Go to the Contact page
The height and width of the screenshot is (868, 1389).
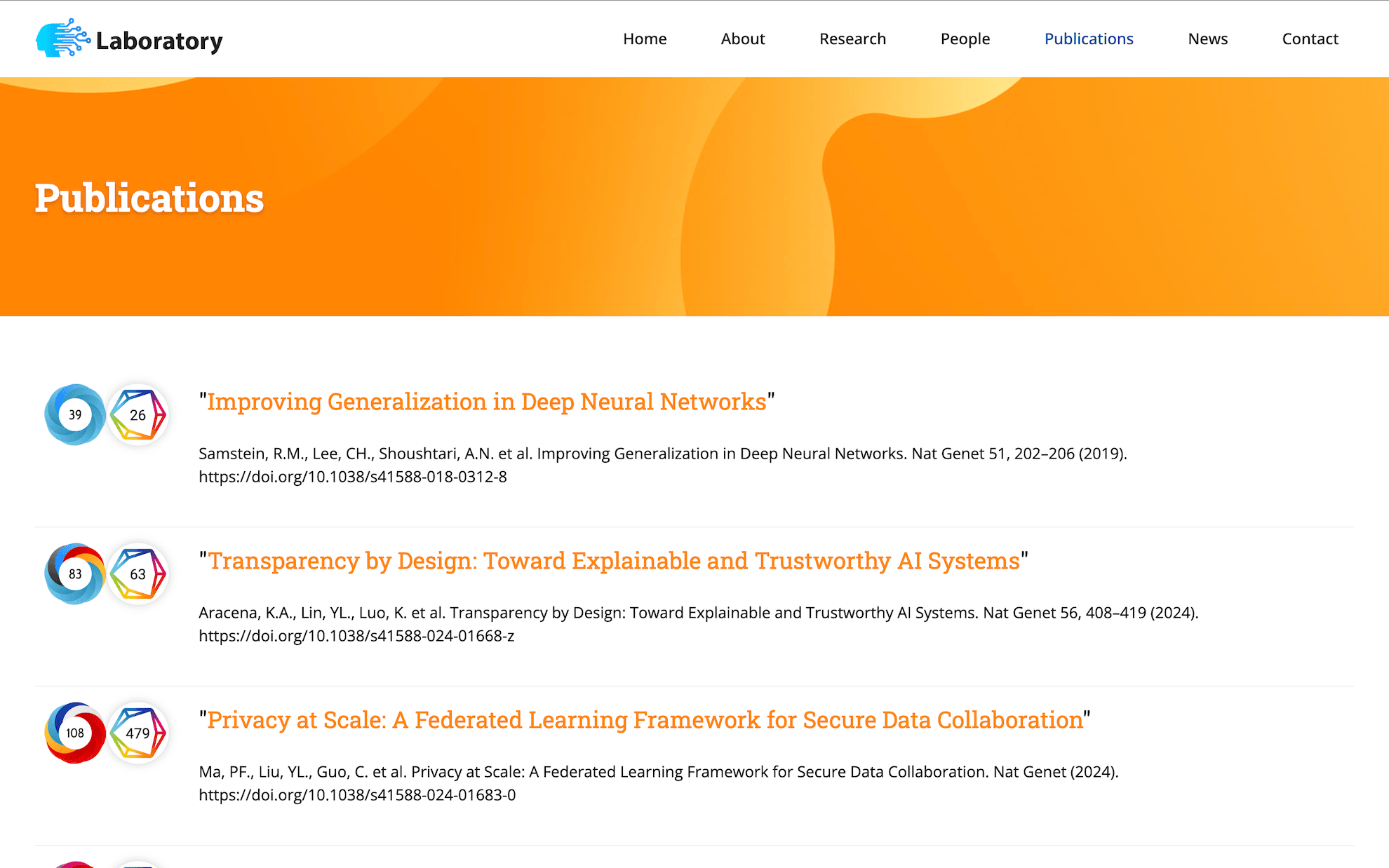coord(1310,39)
